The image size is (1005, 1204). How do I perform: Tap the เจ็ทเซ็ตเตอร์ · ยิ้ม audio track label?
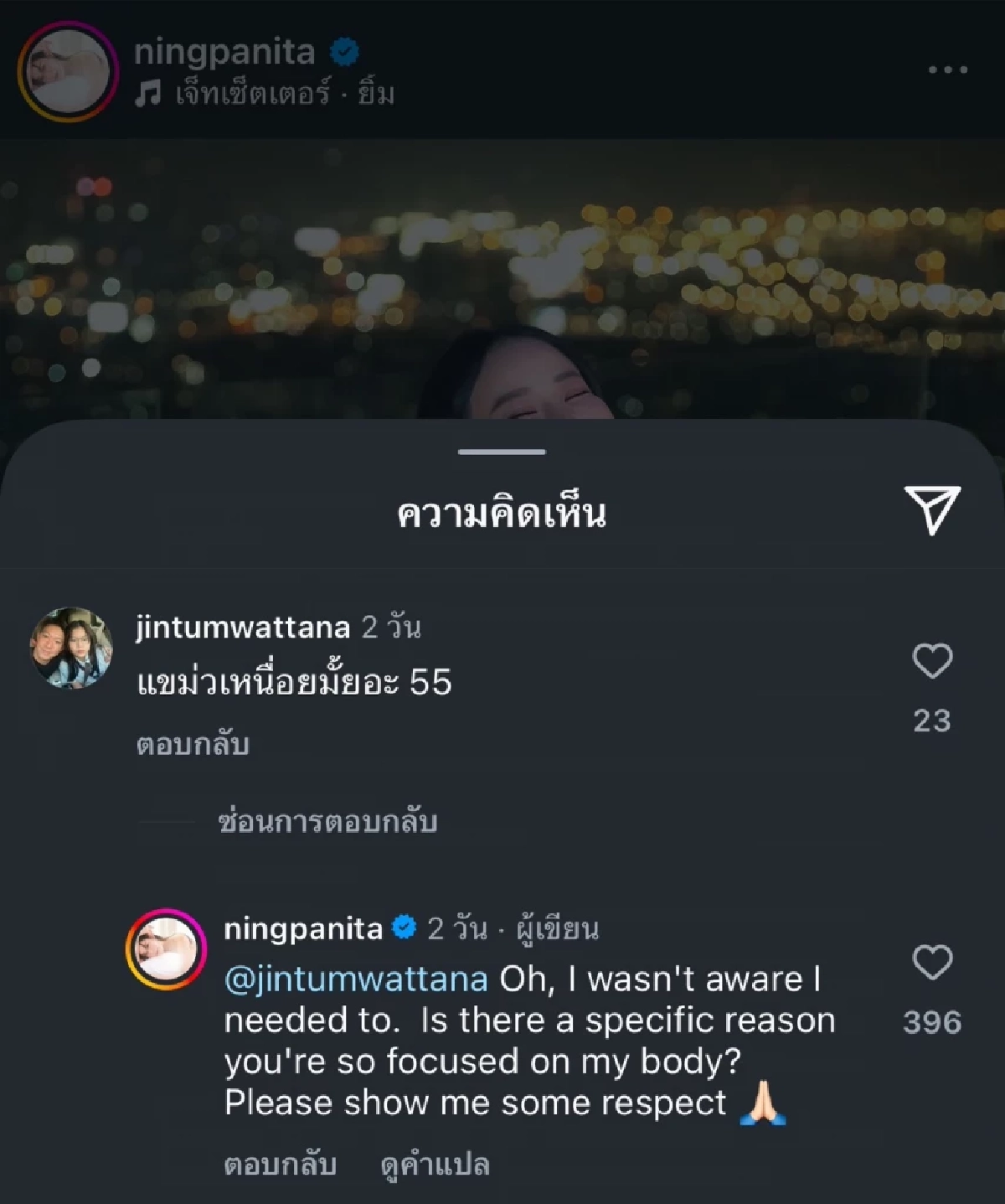click(x=285, y=96)
